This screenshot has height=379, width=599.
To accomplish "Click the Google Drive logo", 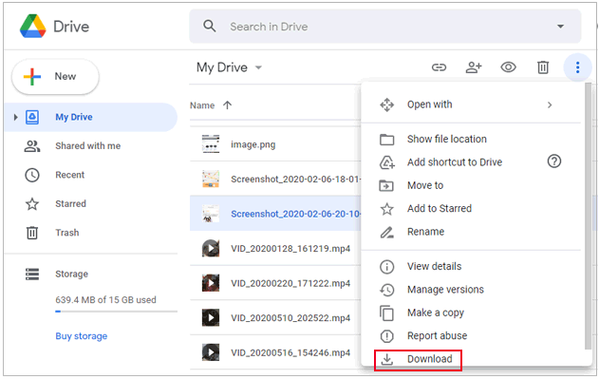I will click(x=33, y=26).
